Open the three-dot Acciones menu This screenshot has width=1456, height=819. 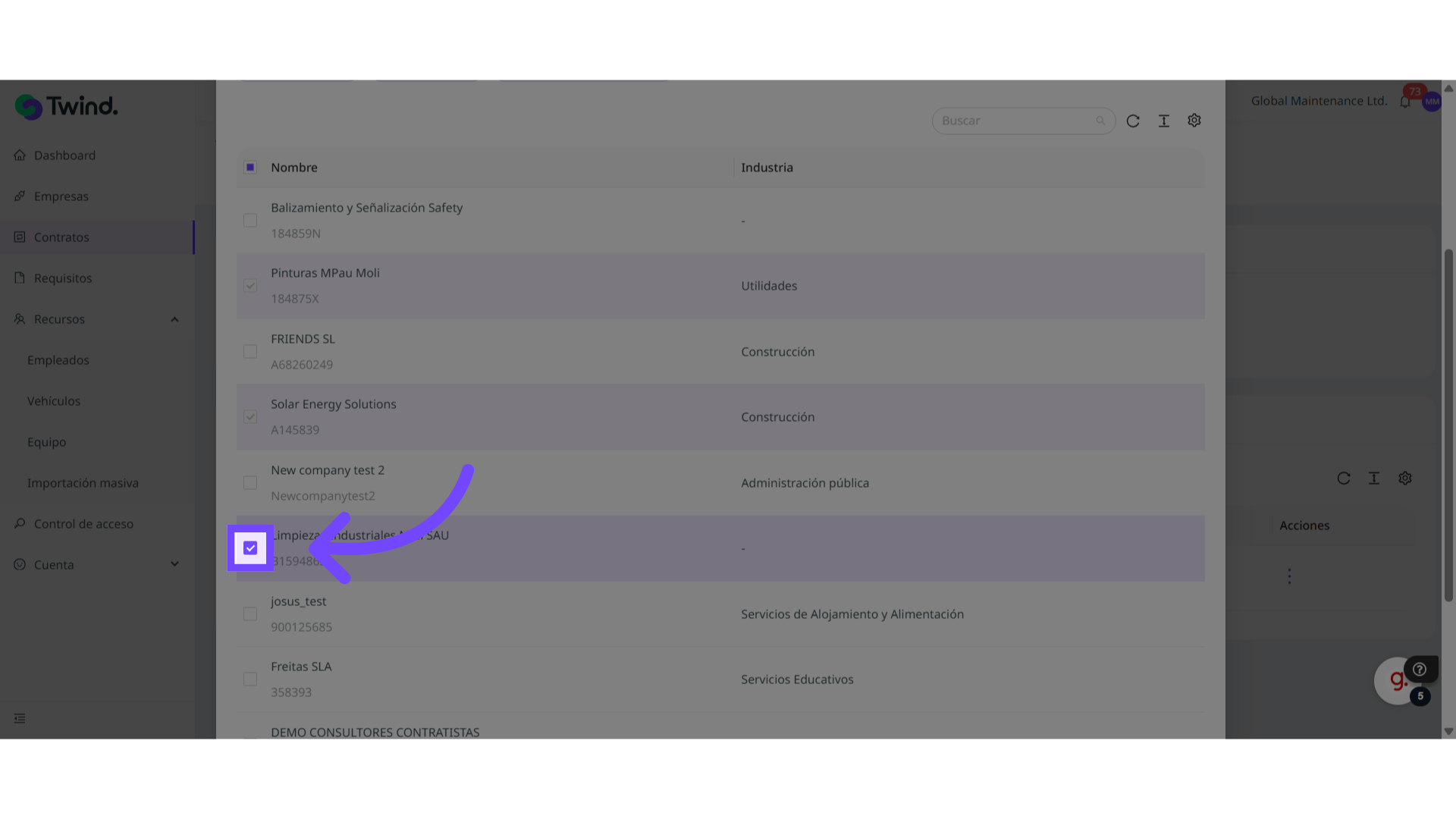pyautogui.click(x=1289, y=576)
